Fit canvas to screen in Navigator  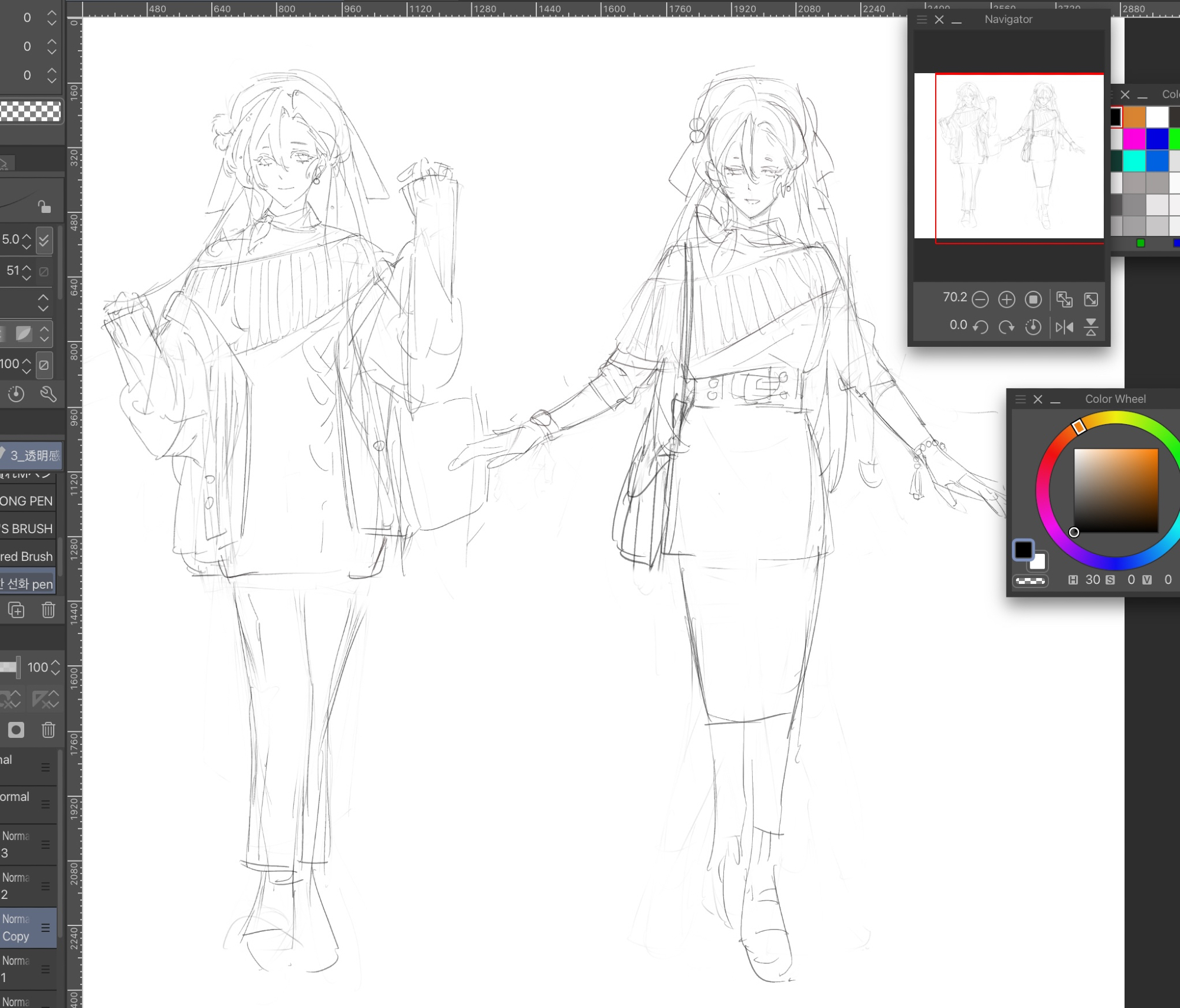point(1091,300)
